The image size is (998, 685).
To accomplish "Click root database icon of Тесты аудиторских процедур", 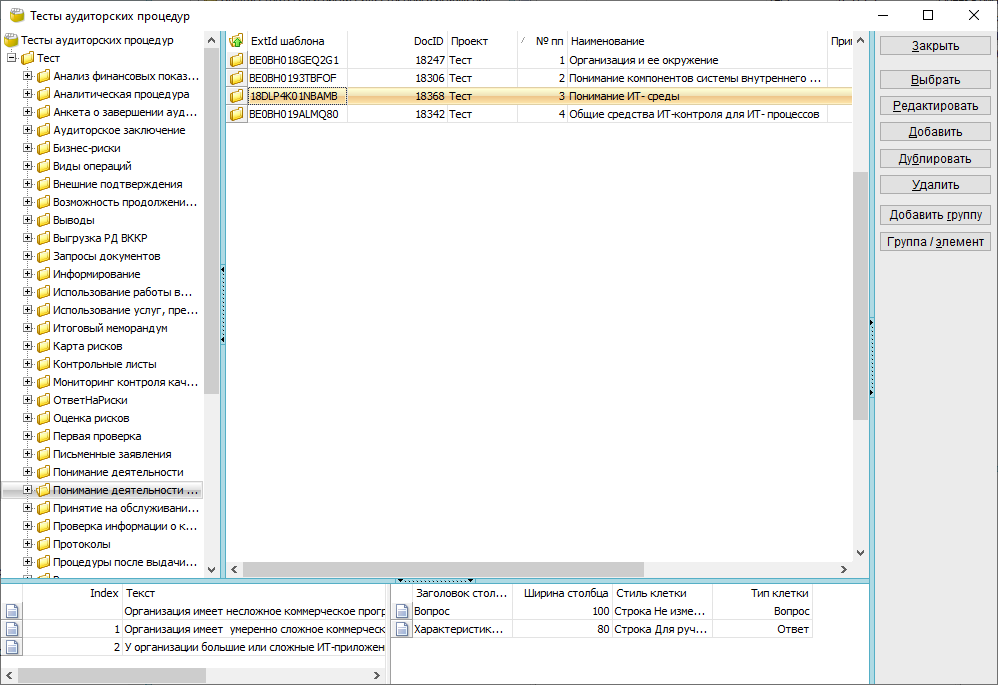I will (x=11, y=41).
